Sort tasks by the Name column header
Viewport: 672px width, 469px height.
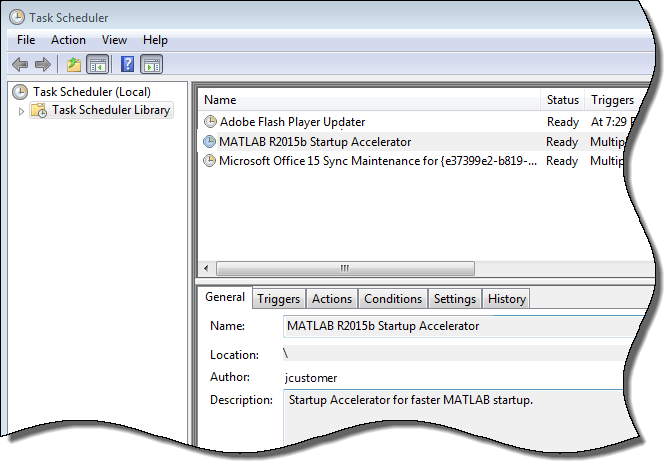pyautogui.click(x=369, y=100)
